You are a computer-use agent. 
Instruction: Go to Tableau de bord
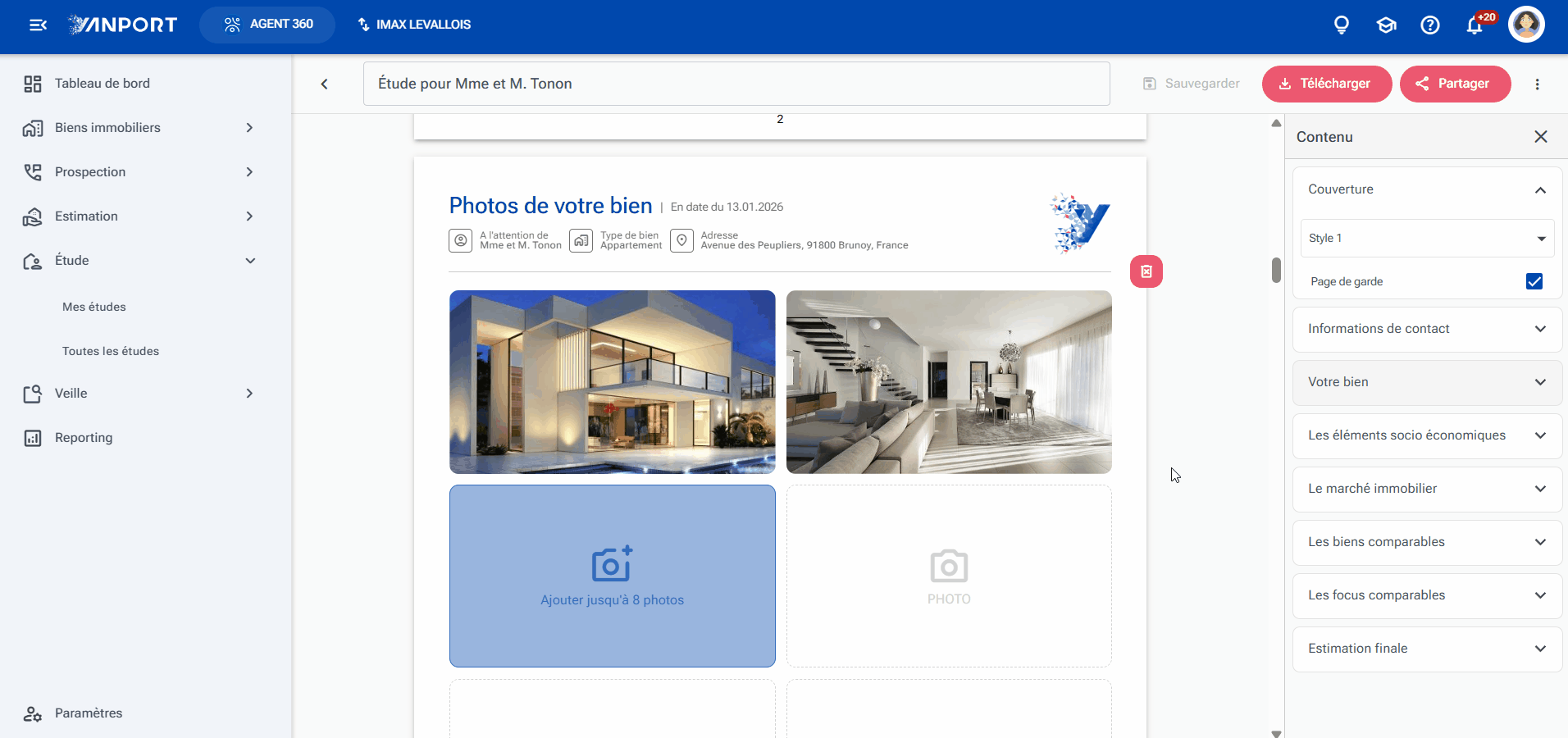pyautogui.click(x=103, y=84)
